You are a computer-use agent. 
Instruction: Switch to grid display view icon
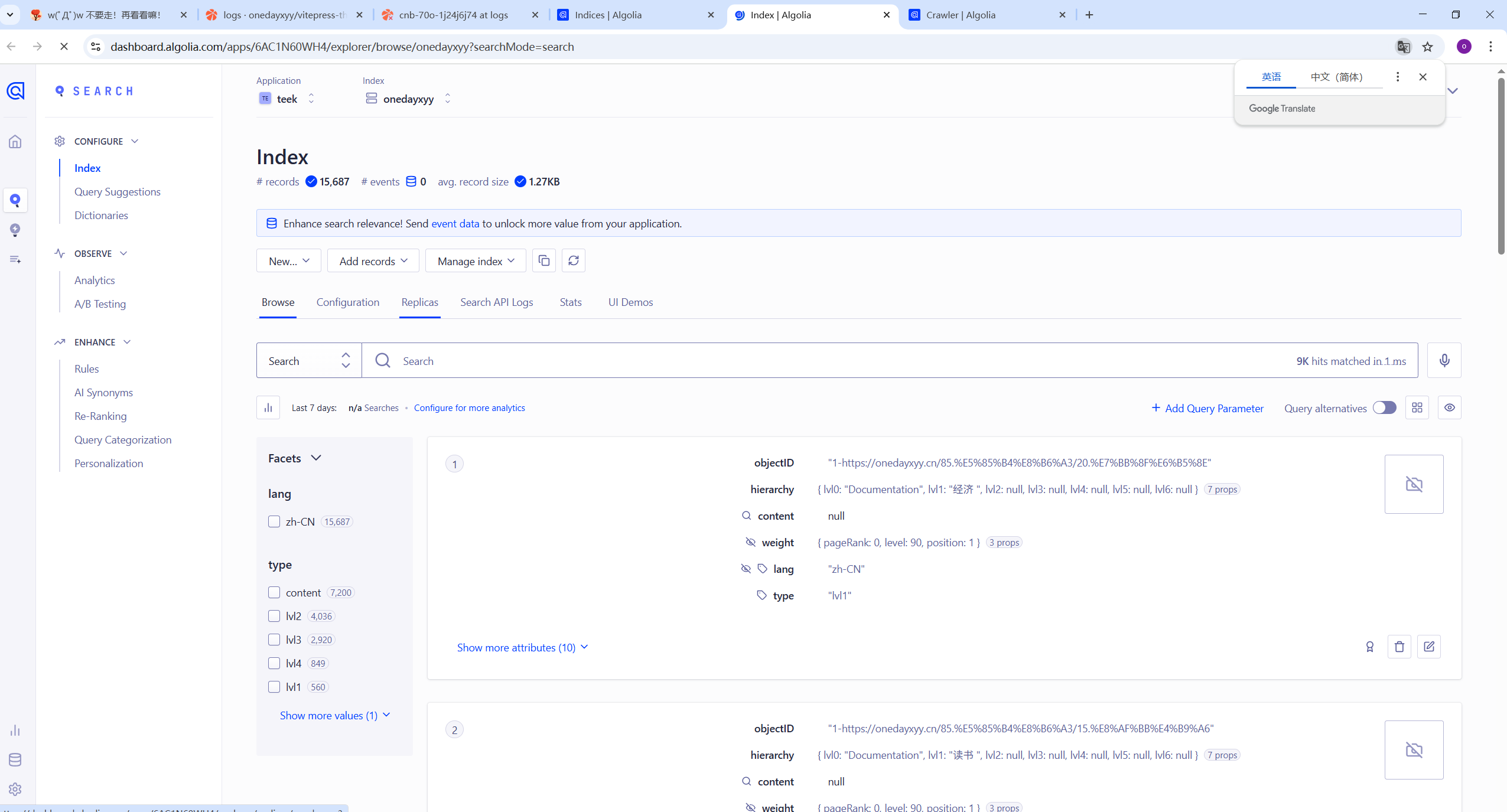coord(1417,407)
